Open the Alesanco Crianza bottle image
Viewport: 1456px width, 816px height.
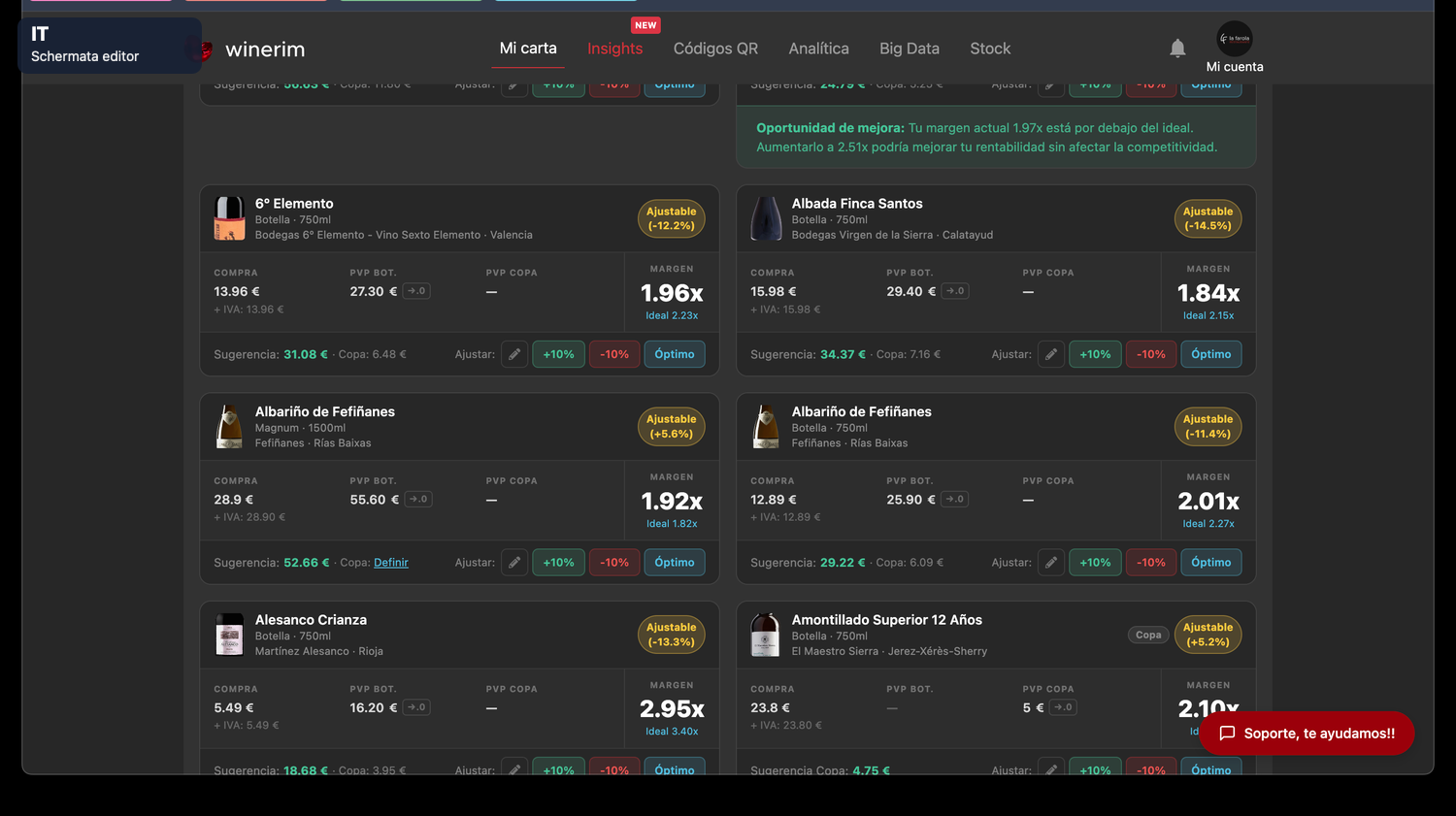[x=229, y=635]
